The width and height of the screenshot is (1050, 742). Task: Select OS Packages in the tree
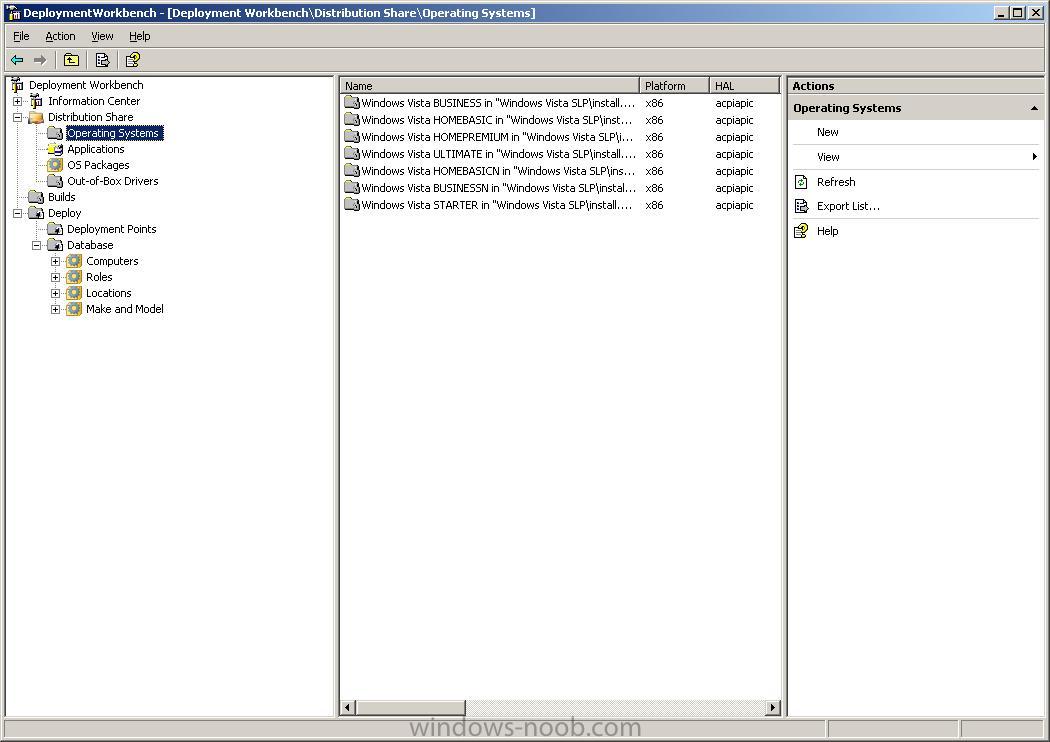(x=98, y=165)
